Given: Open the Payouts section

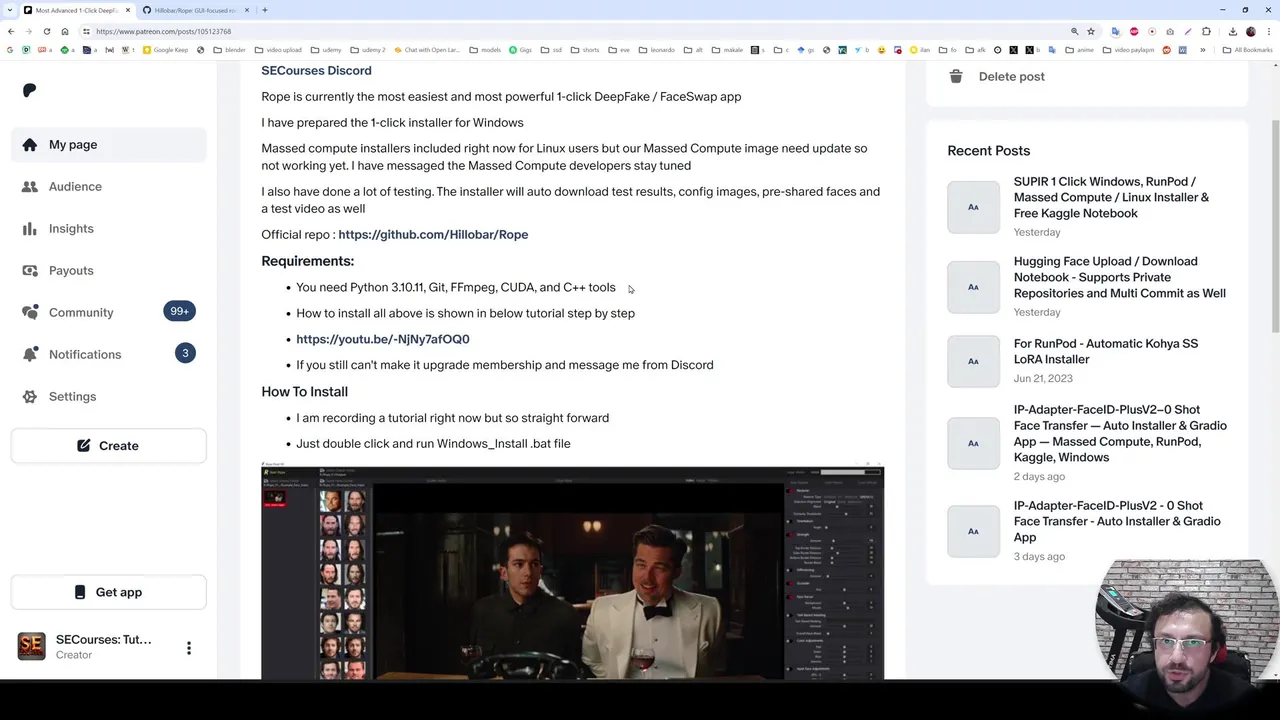Looking at the screenshot, I should [108, 270].
